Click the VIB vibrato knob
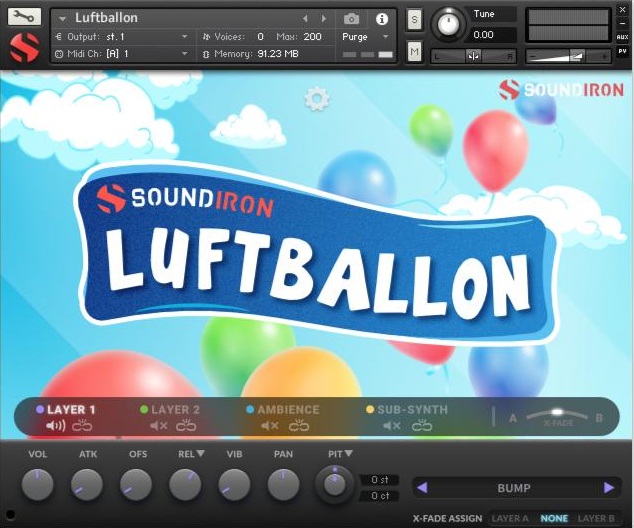This screenshot has height=528, width=634. point(235,484)
